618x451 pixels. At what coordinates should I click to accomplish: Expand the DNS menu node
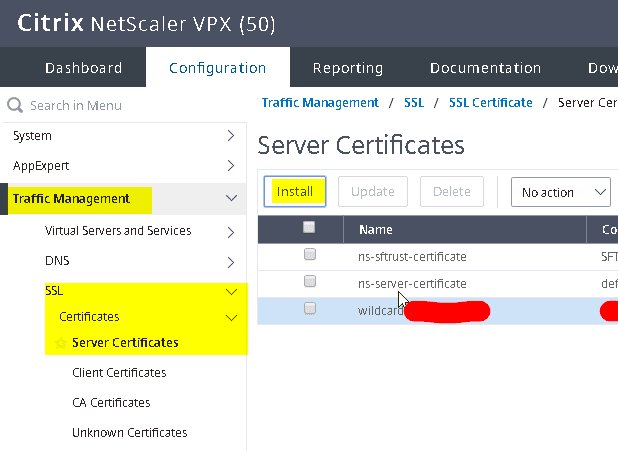[x=231, y=261]
